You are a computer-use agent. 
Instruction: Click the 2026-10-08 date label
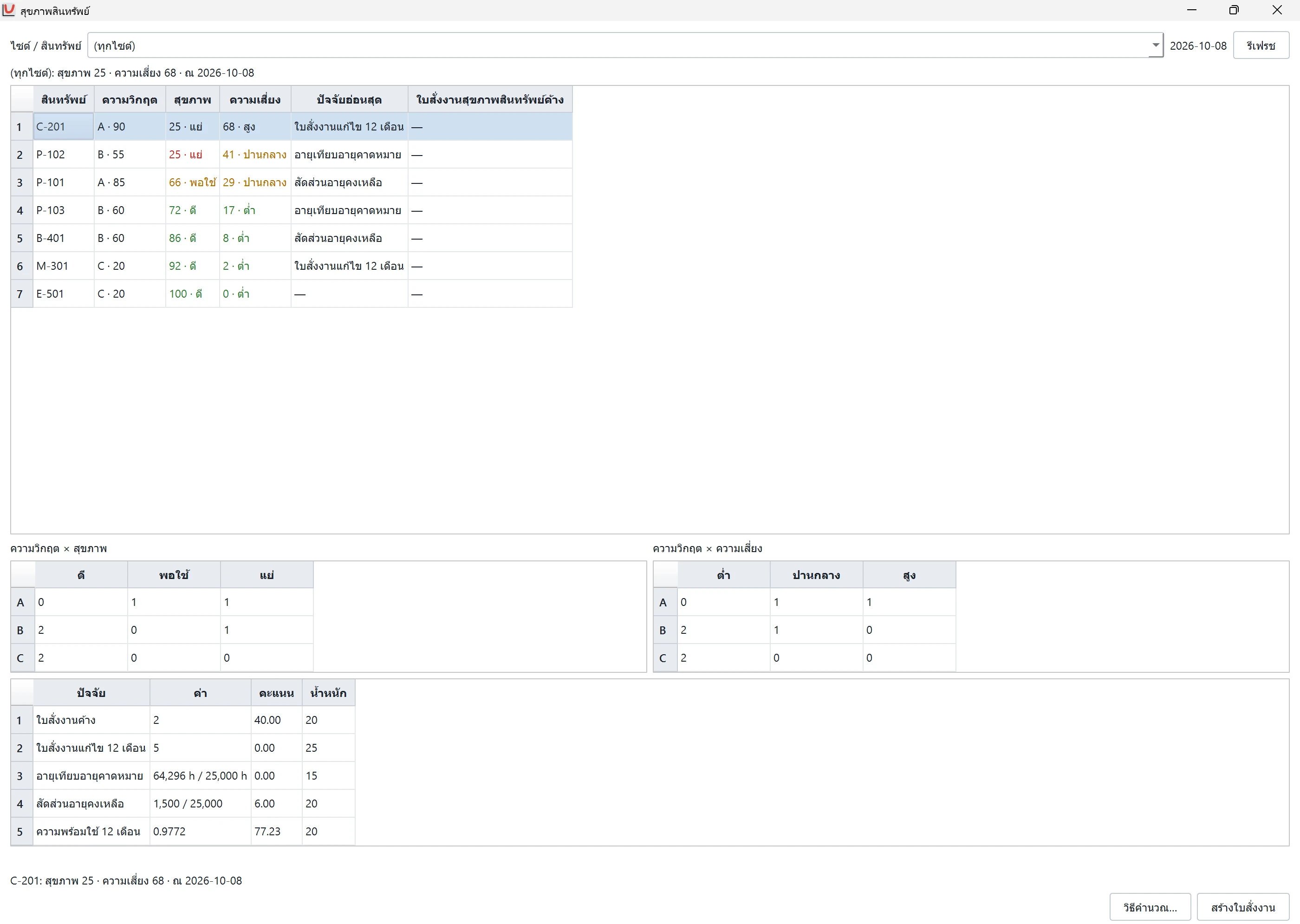tap(1198, 46)
